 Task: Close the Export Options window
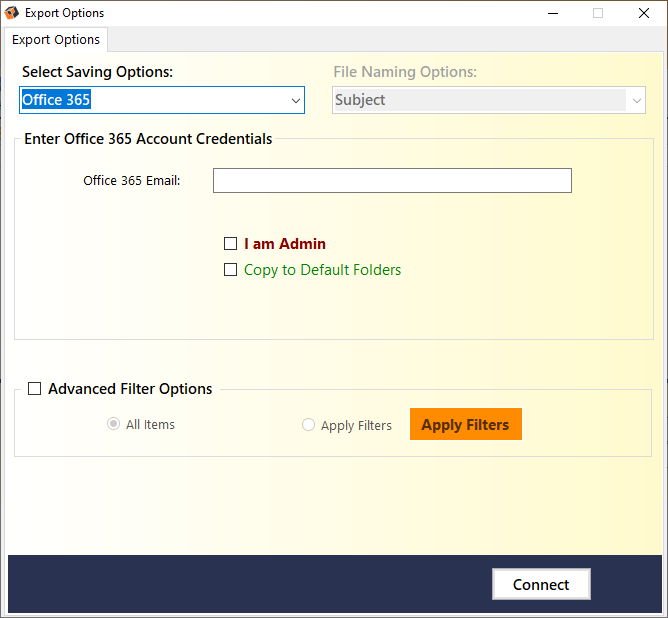644,13
